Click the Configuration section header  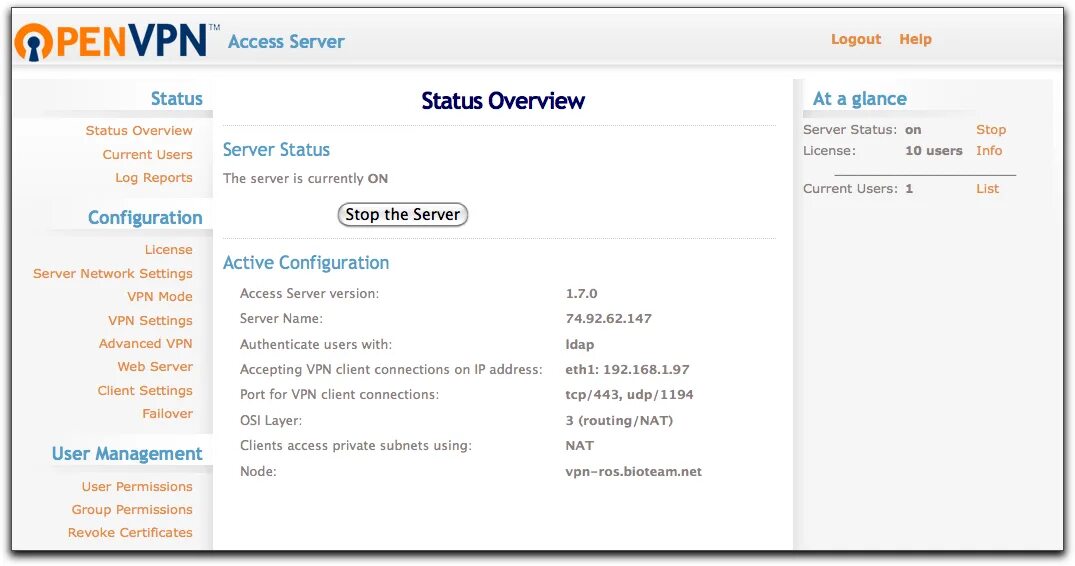coord(145,217)
